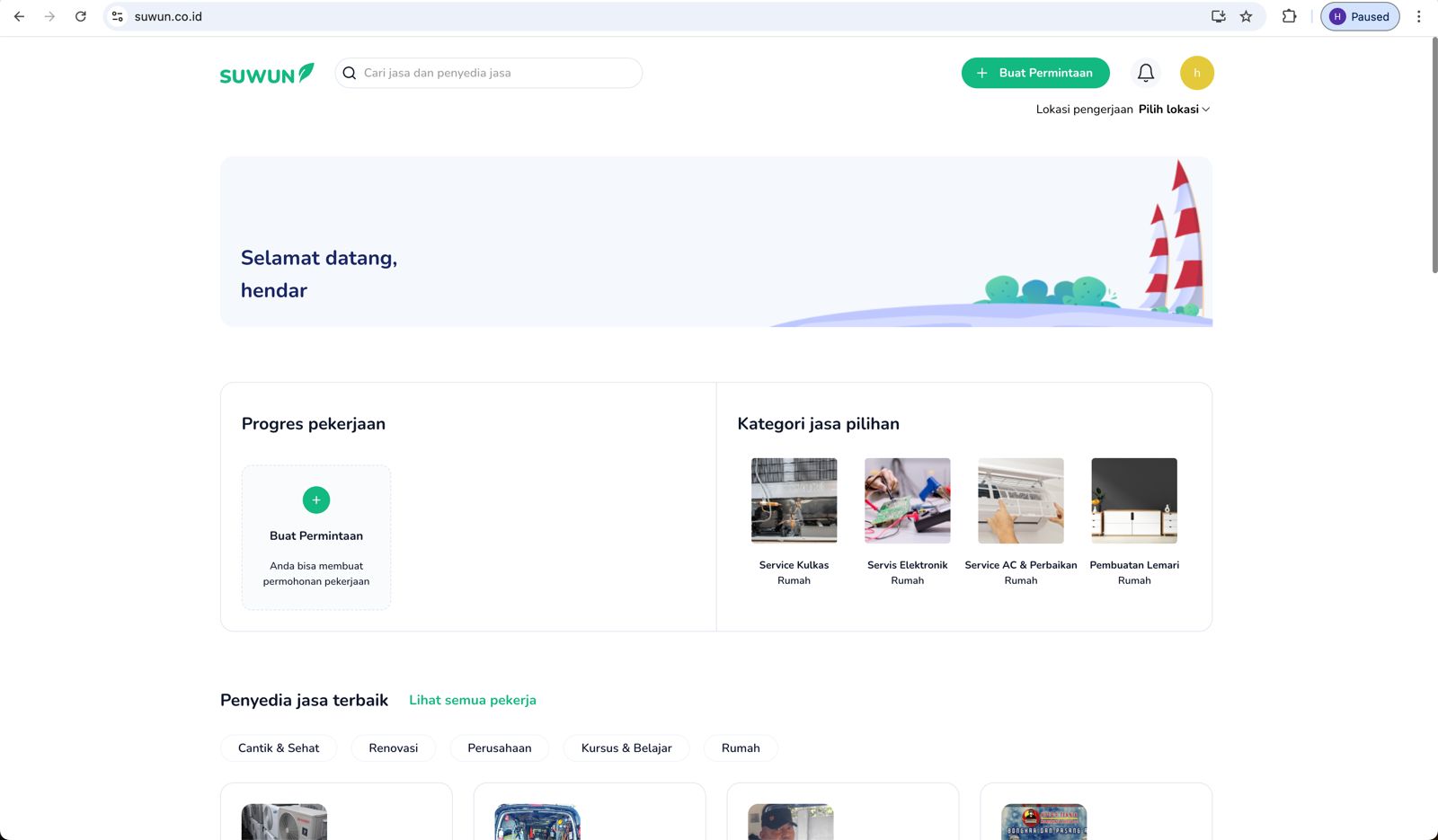The image size is (1438, 840).
Task: Open Pembuatan Lemari category thumbnail
Action: (x=1133, y=500)
